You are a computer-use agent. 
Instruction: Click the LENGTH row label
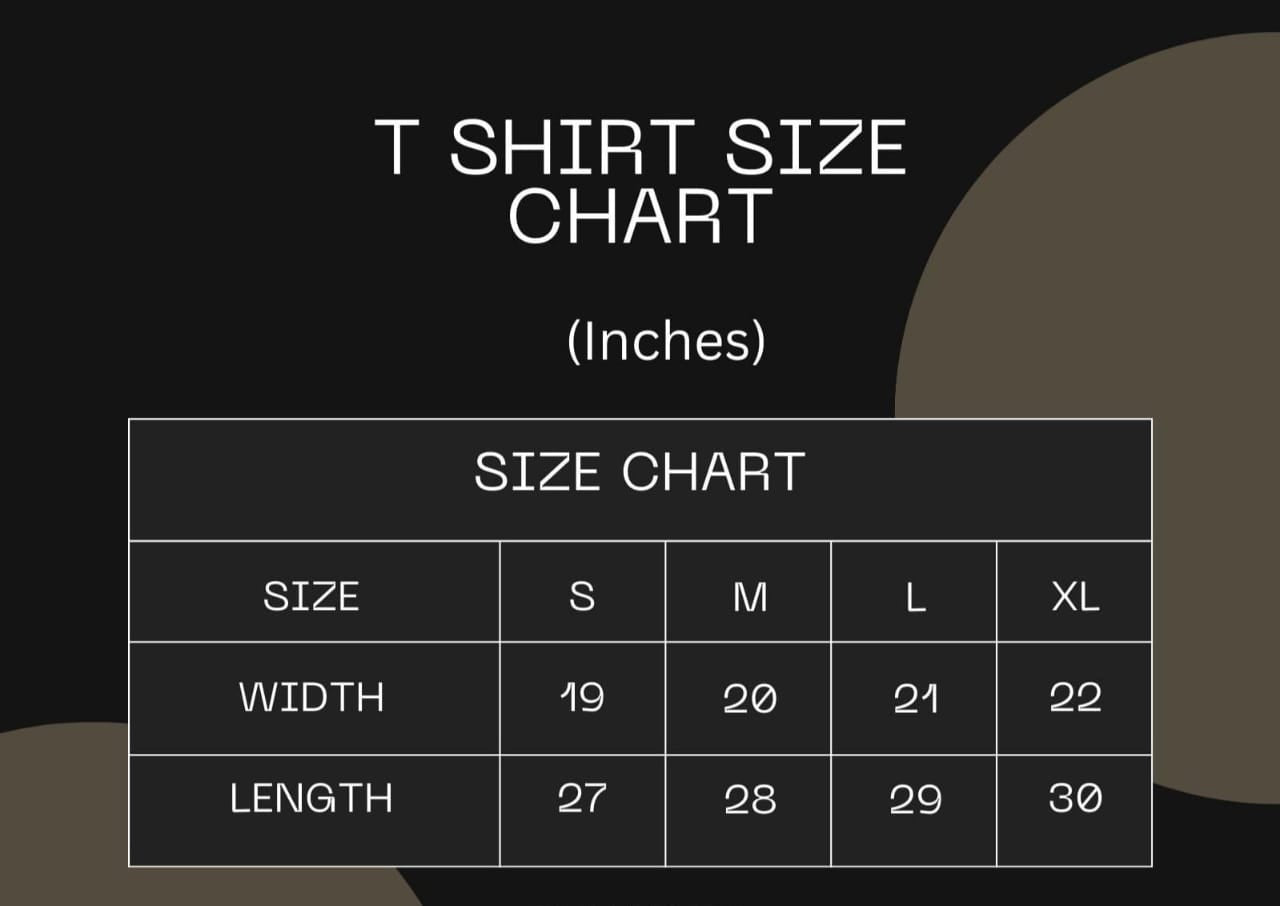point(312,798)
